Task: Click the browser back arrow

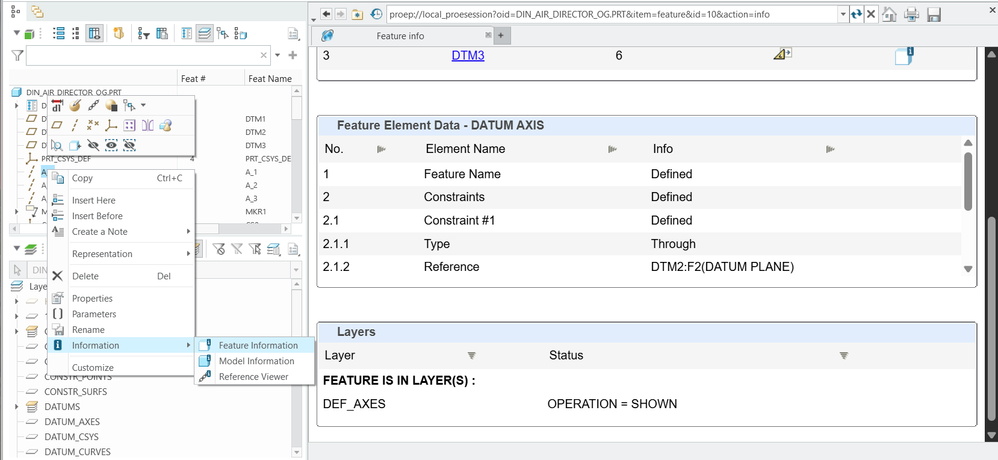Action: [324, 14]
